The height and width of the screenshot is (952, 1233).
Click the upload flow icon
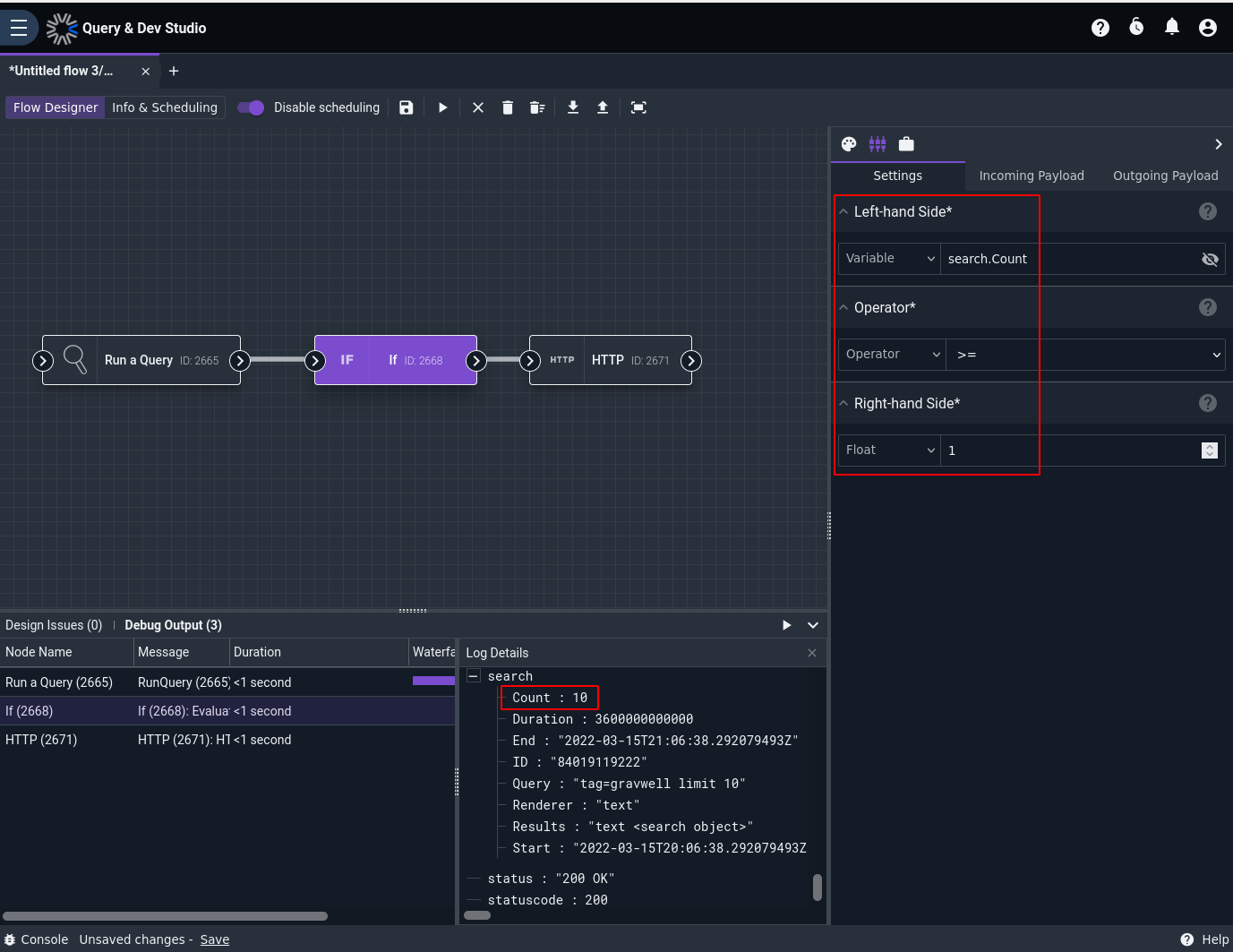click(603, 107)
